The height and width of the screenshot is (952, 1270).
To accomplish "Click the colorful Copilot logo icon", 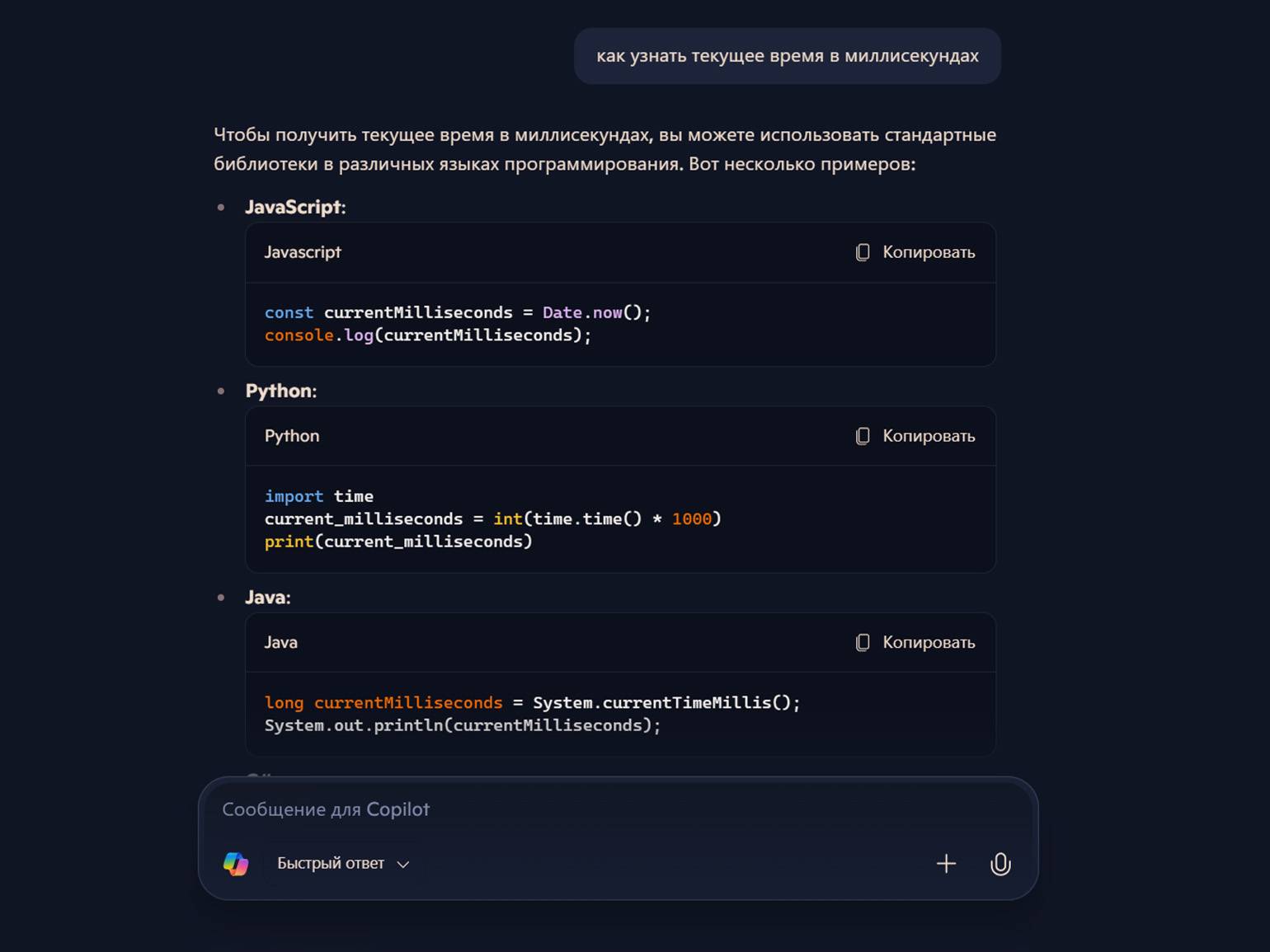I will pos(236,863).
